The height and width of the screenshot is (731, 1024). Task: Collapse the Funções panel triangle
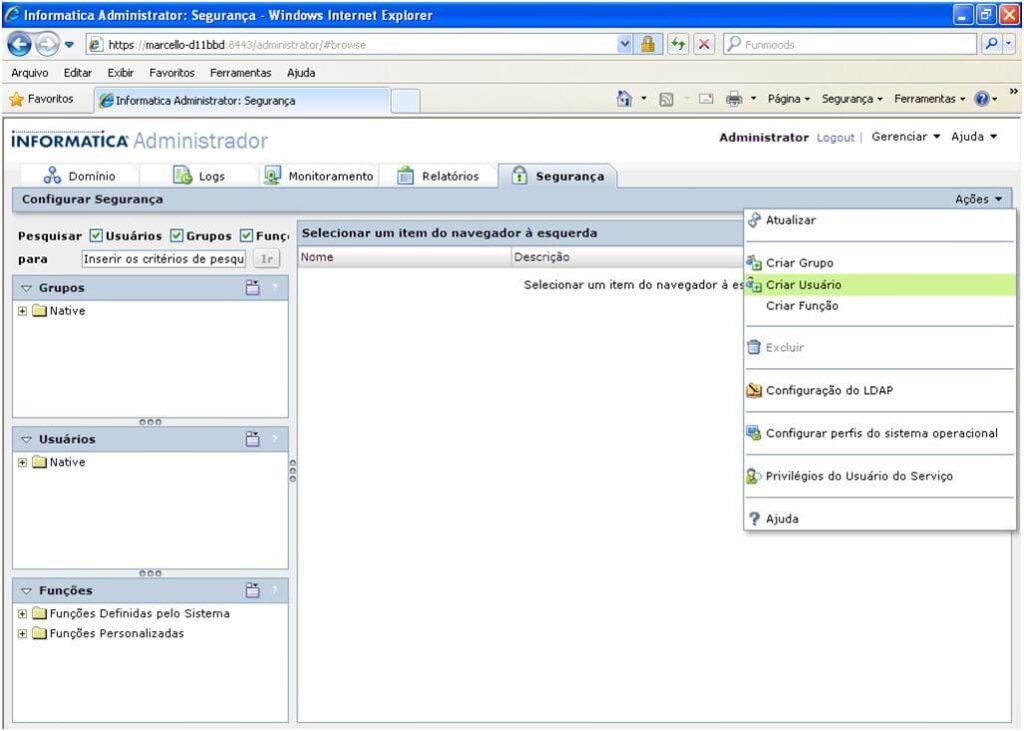[26, 591]
